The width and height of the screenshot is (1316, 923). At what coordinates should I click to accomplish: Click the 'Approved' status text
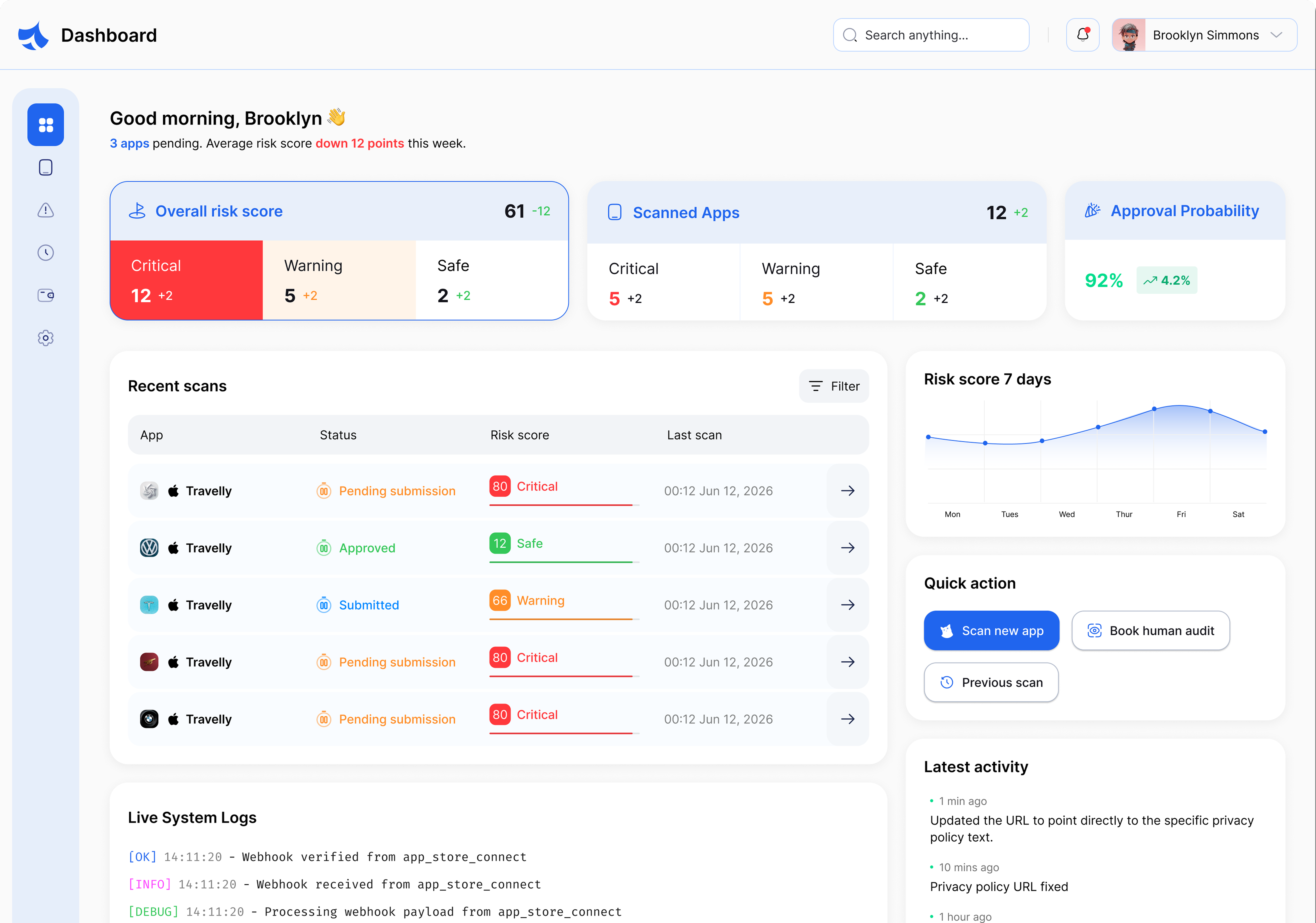[x=367, y=548]
